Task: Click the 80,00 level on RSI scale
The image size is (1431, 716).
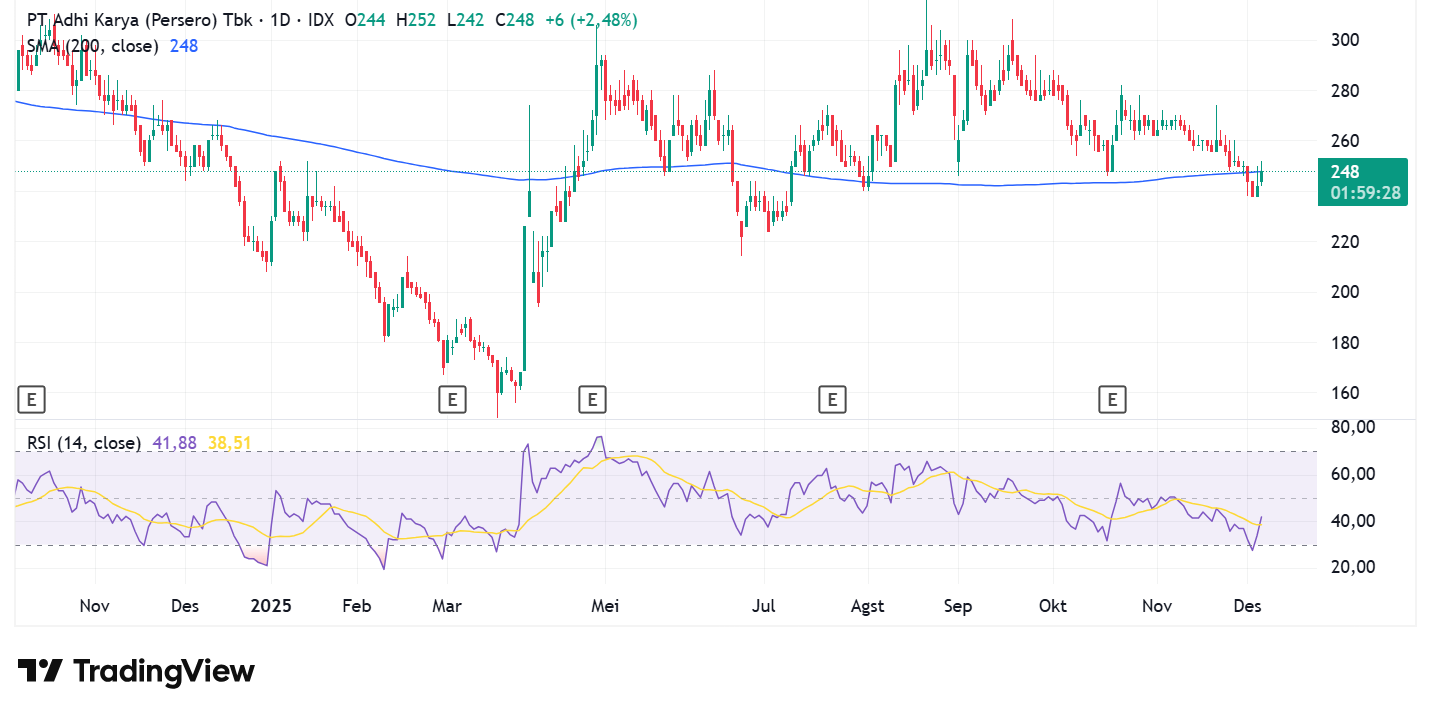Action: click(1351, 427)
